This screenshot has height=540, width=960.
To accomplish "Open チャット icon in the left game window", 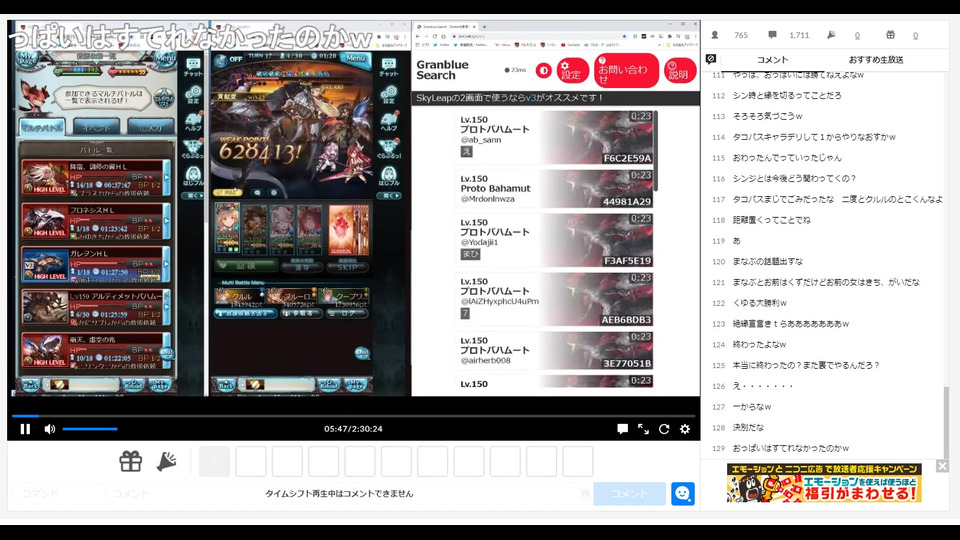I will click(x=193, y=67).
